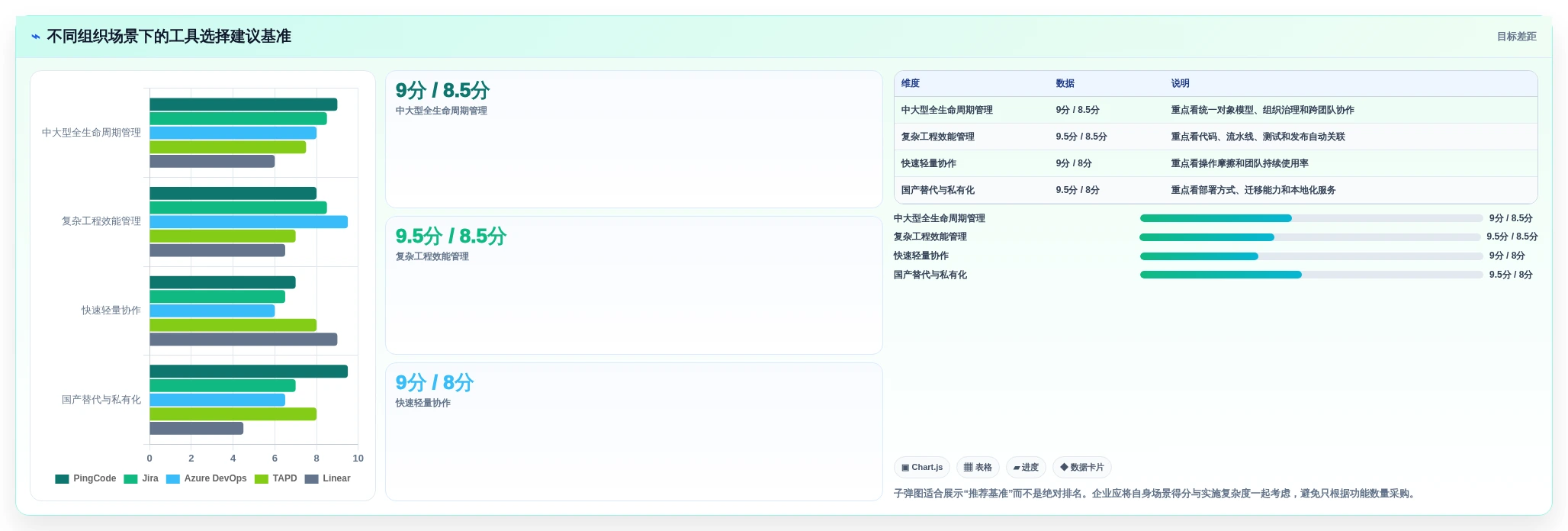Toggle the PingCode legend color box
Image resolution: width=1568 pixels, height=531 pixels.
pyautogui.click(x=62, y=479)
